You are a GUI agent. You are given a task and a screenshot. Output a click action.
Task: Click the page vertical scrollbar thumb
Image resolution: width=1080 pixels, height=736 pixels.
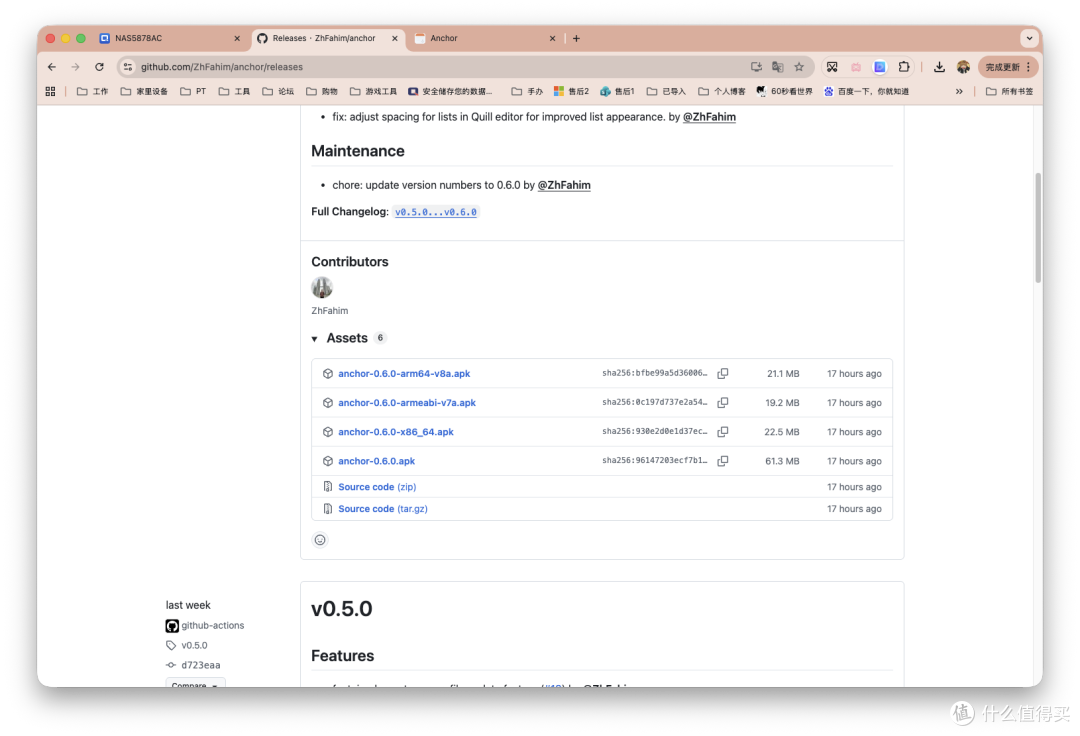[x=1037, y=227]
